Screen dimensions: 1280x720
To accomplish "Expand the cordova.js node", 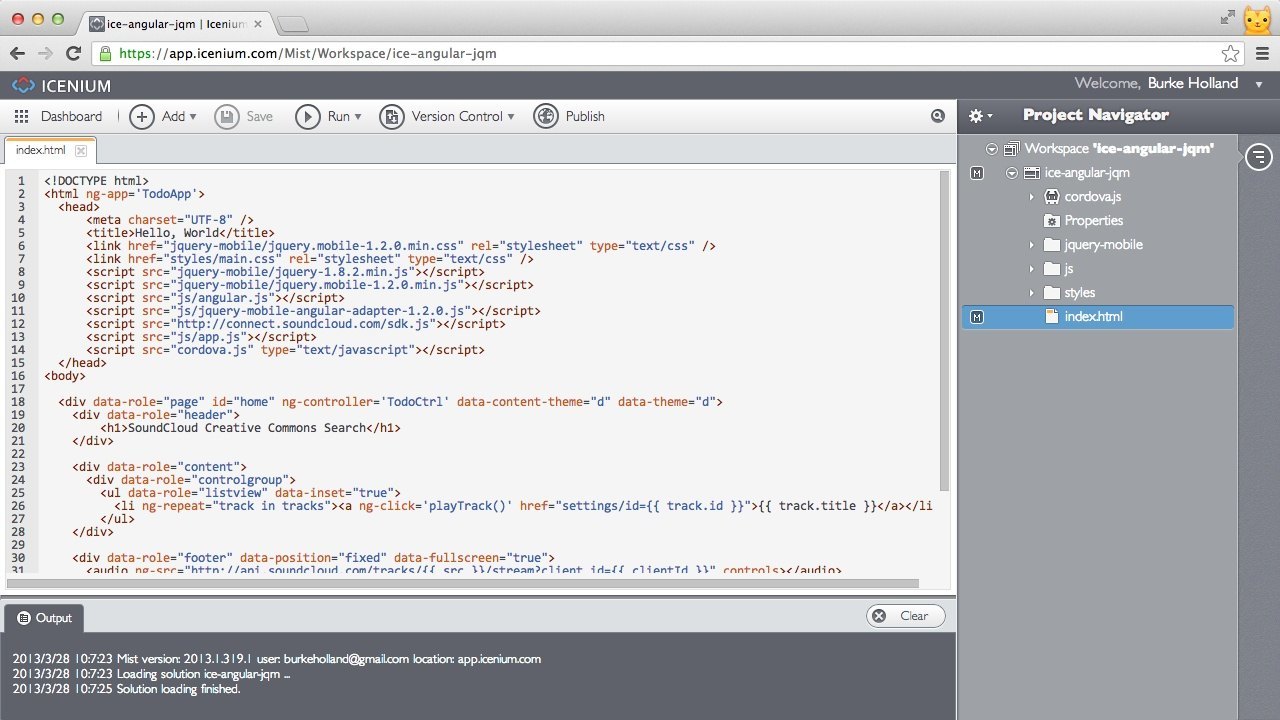I will pyautogui.click(x=1031, y=197).
